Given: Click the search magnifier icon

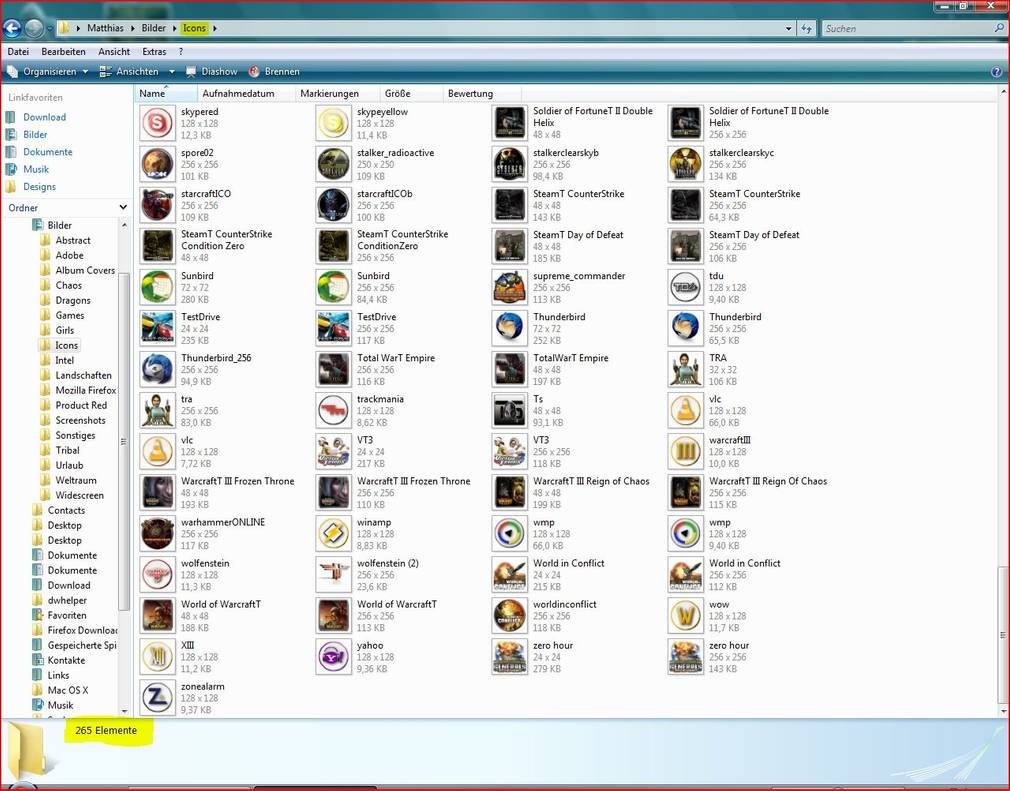Looking at the screenshot, I should pyautogui.click(x=999, y=28).
